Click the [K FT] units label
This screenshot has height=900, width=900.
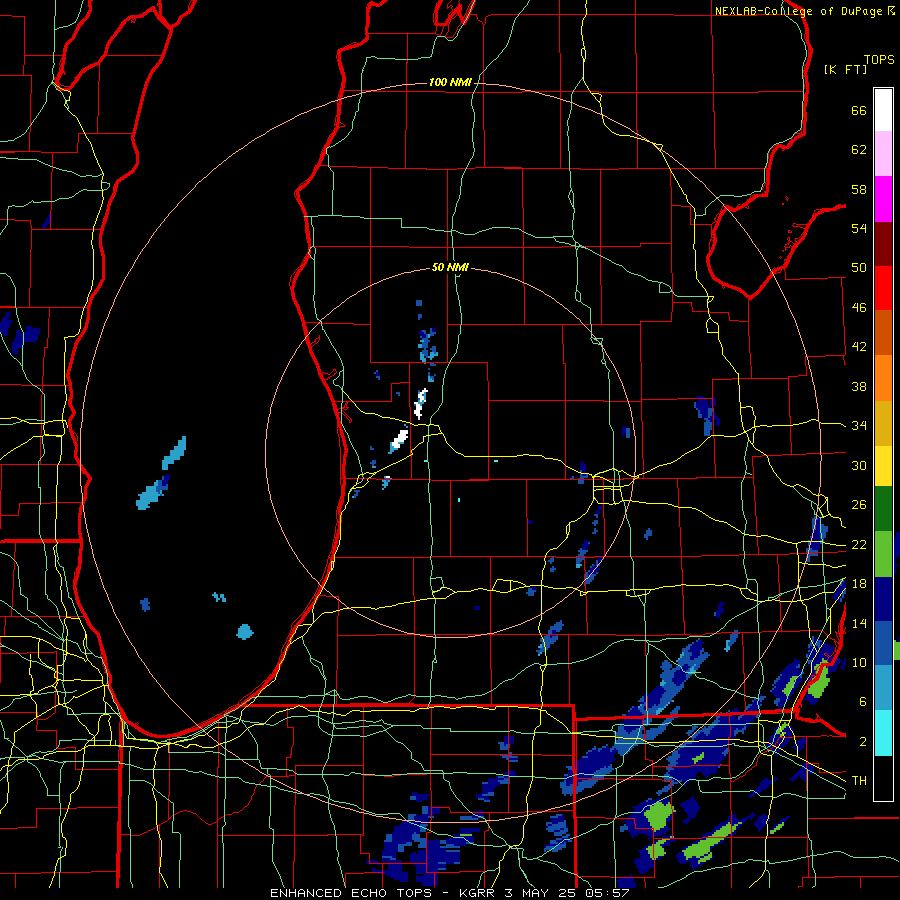point(845,70)
